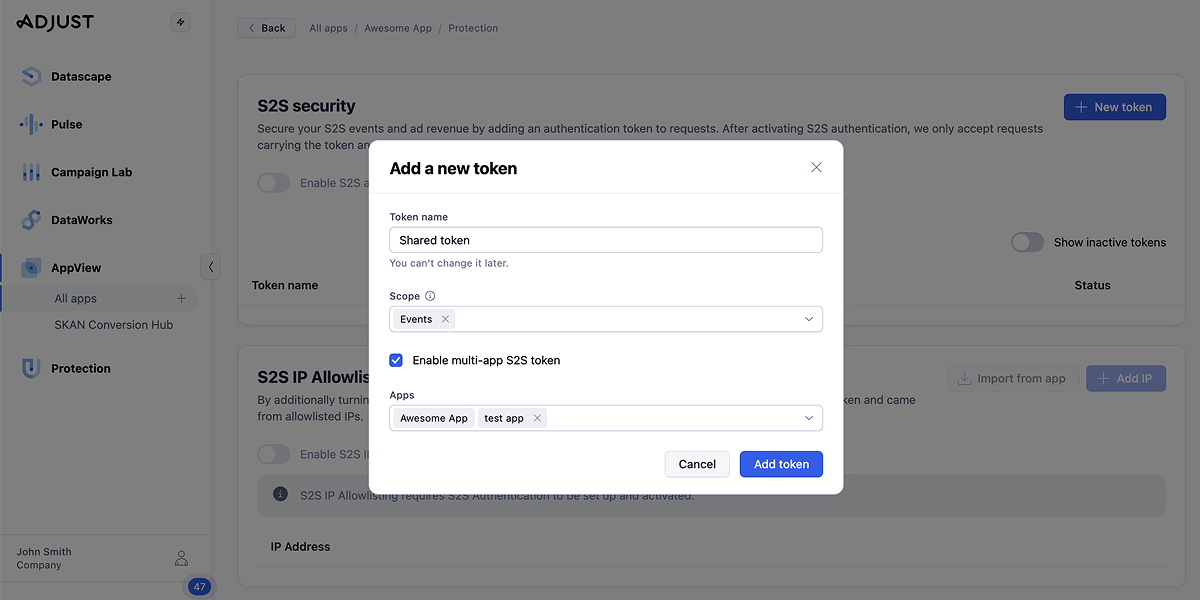Expand the Apps dropdown arrow

point(809,418)
